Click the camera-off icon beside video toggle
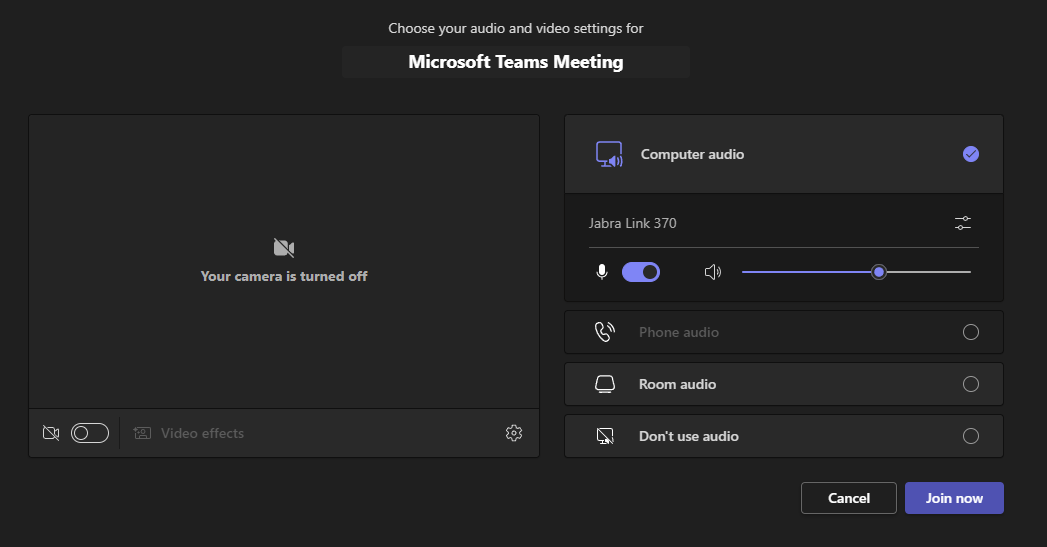Screen dimensions: 1047x547 coord(51,433)
